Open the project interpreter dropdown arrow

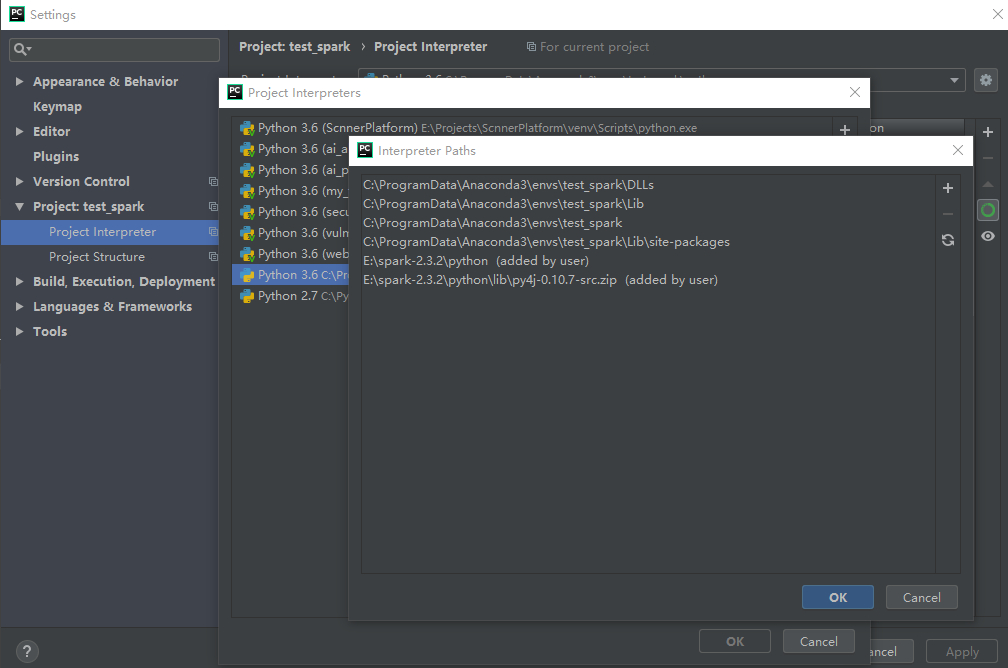pos(954,80)
